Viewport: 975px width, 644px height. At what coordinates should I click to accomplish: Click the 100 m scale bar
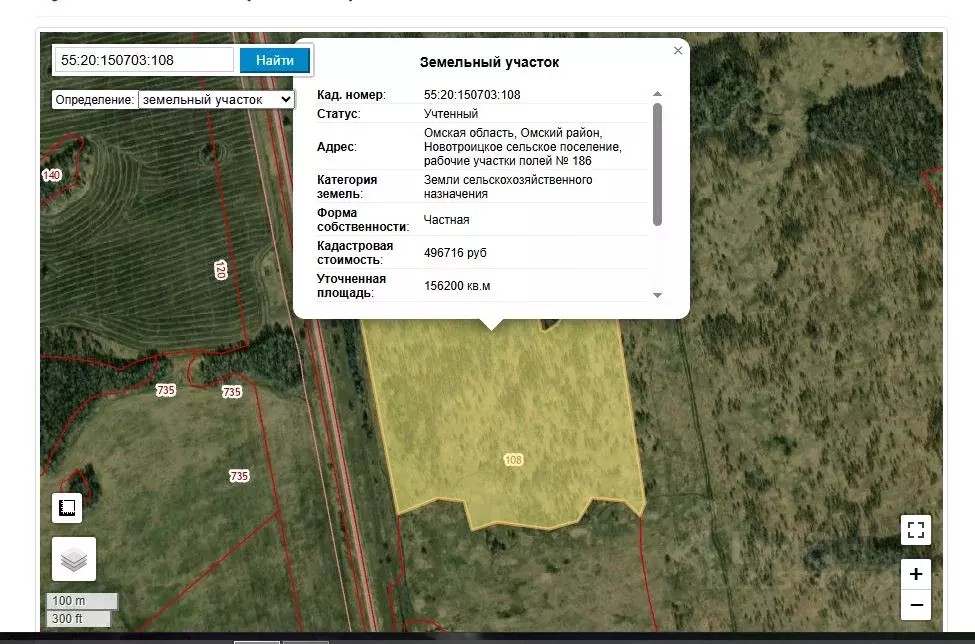(82, 601)
